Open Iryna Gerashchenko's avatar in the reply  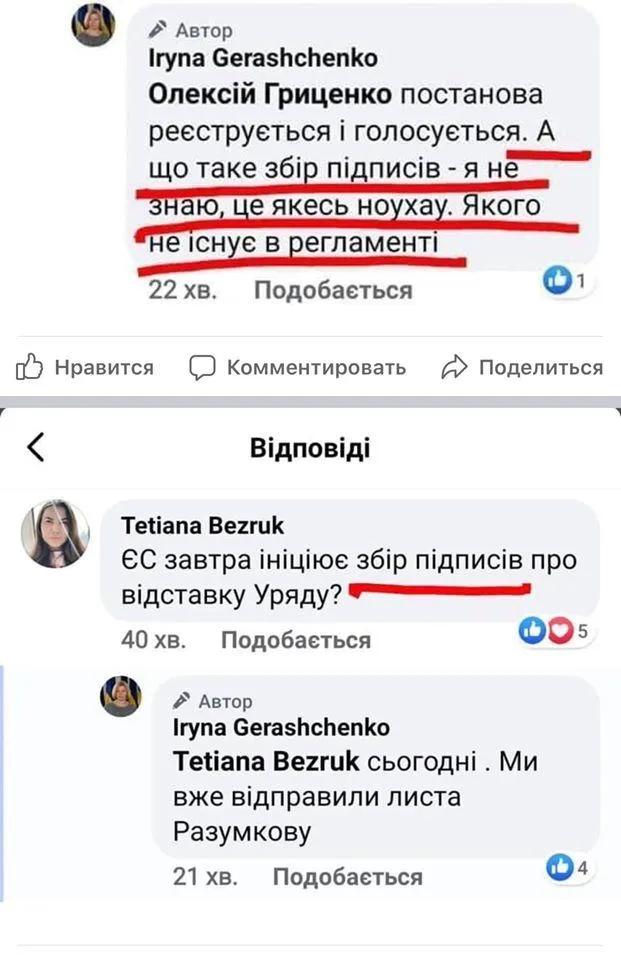click(x=121, y=697)
